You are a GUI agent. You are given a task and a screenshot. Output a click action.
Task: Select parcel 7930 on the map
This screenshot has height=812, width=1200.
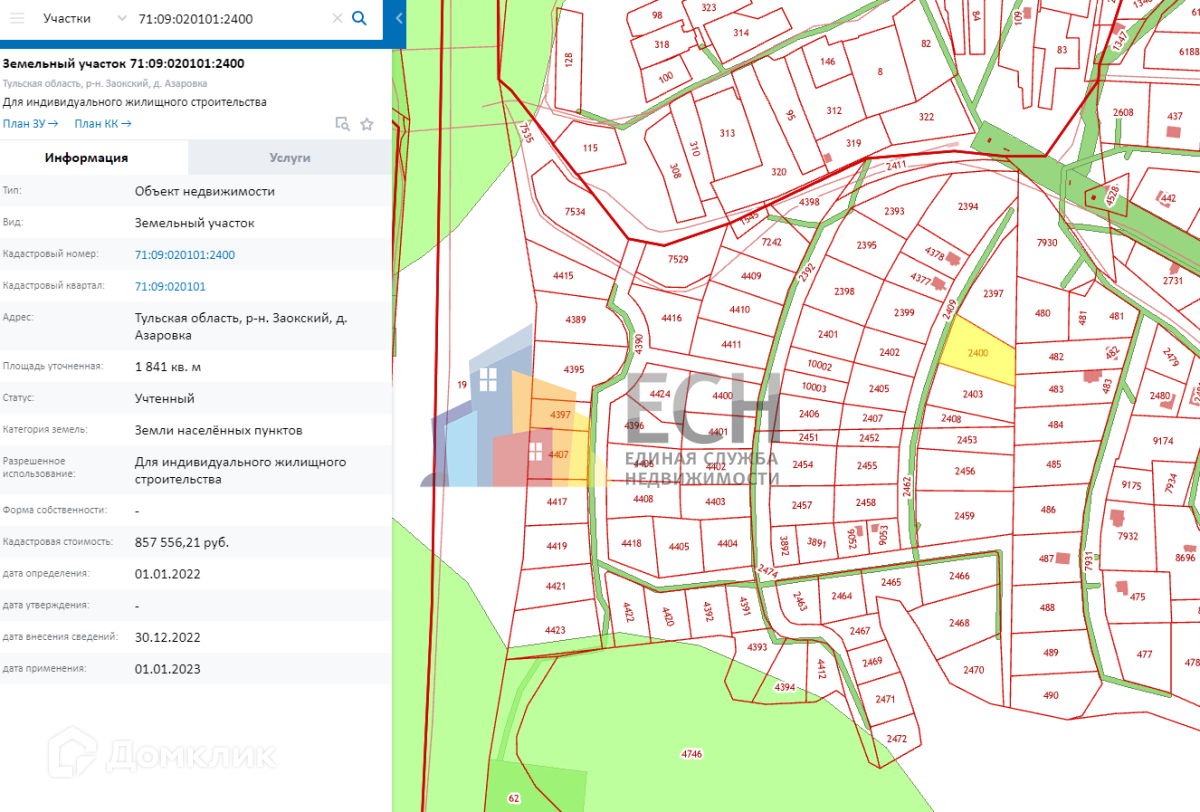pos(1046,243)
